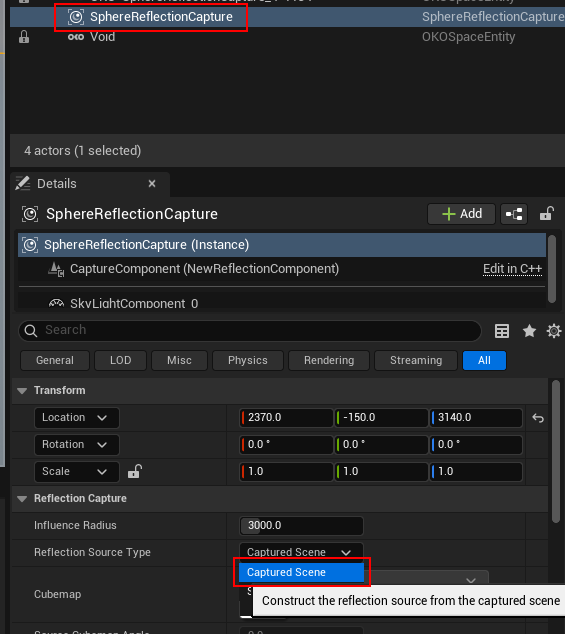Click Location Z field 3140.0

click(x=476, y=418)
